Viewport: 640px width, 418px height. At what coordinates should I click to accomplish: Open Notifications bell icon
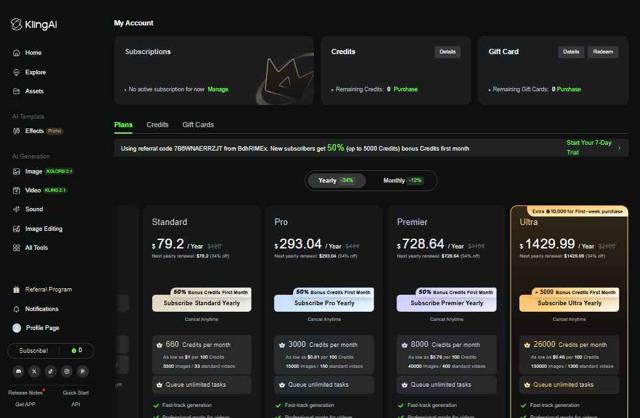16,309
